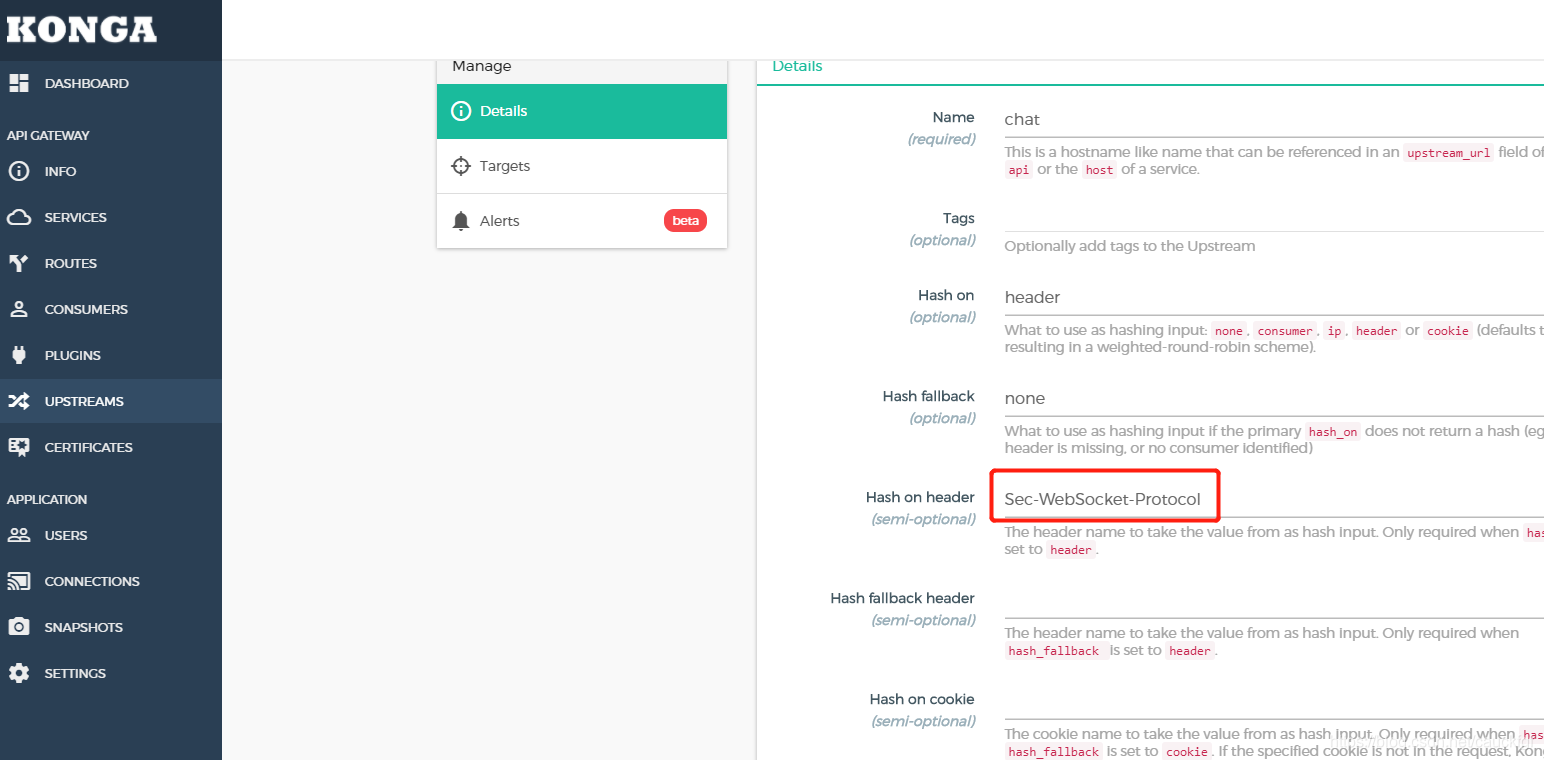Click the red beta badge next to Alerts
1544x760 pixels.
pyautogui.click(x=685, y=221)
